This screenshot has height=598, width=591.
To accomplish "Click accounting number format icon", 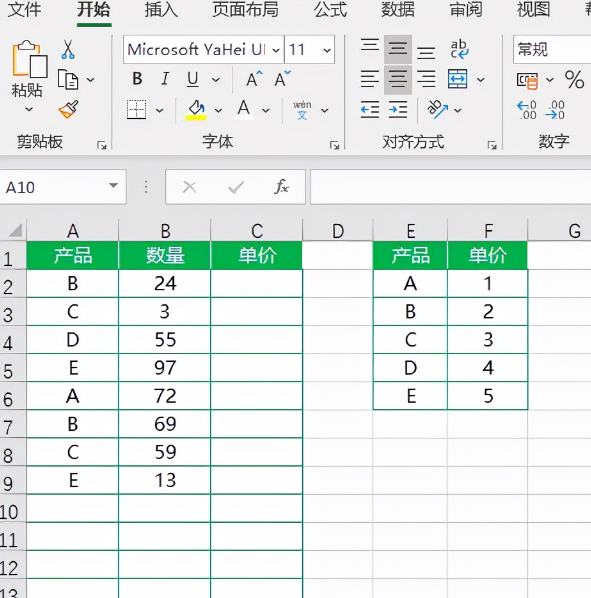I will point(527,80).
